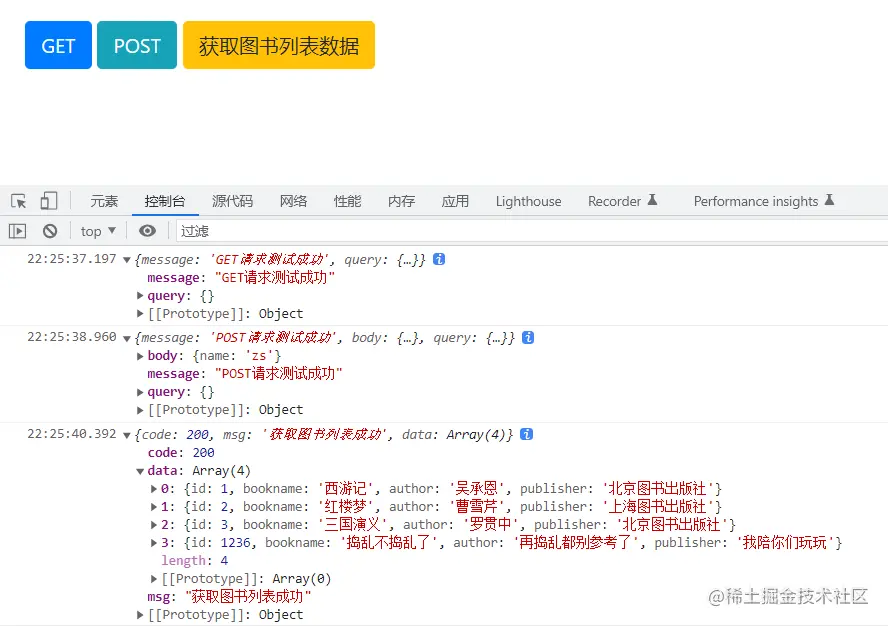Viewport: 888px width, 626px height.
Task: Collapse the POST请求测试成功 log object
Action: click(x=127, y=338)
